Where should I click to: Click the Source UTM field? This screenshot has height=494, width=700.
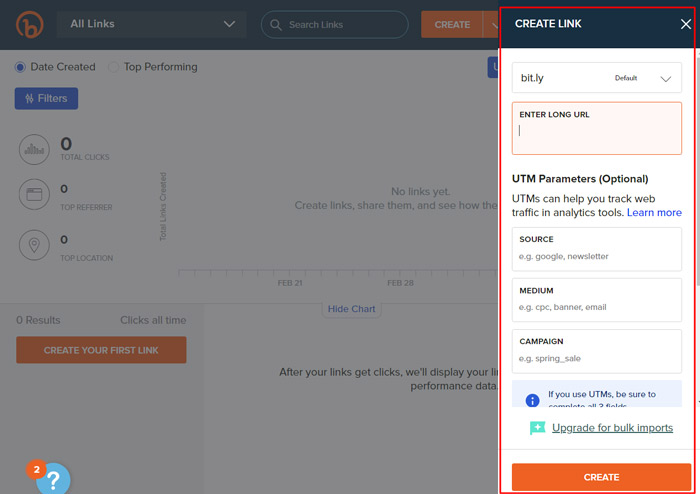[x=596, y=249]
